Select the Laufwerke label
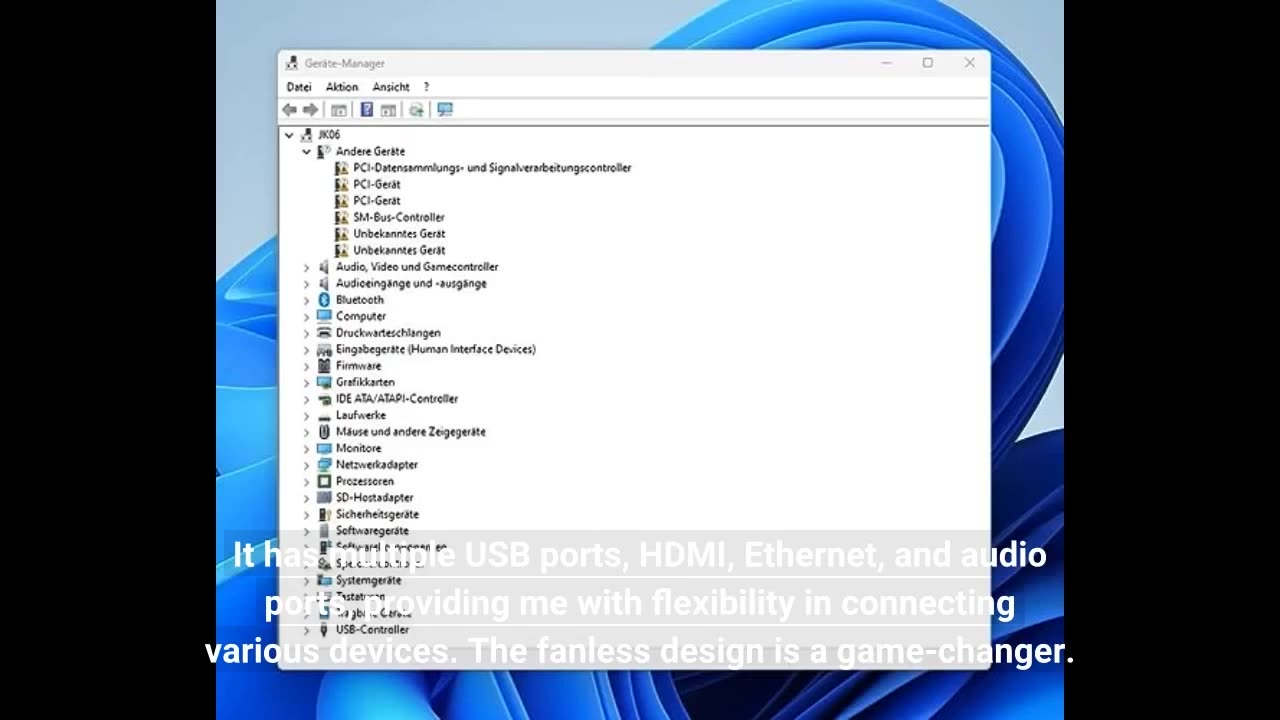Viewport: 1280px width, 720px height. pyautogui.click(x=361, y=415)
